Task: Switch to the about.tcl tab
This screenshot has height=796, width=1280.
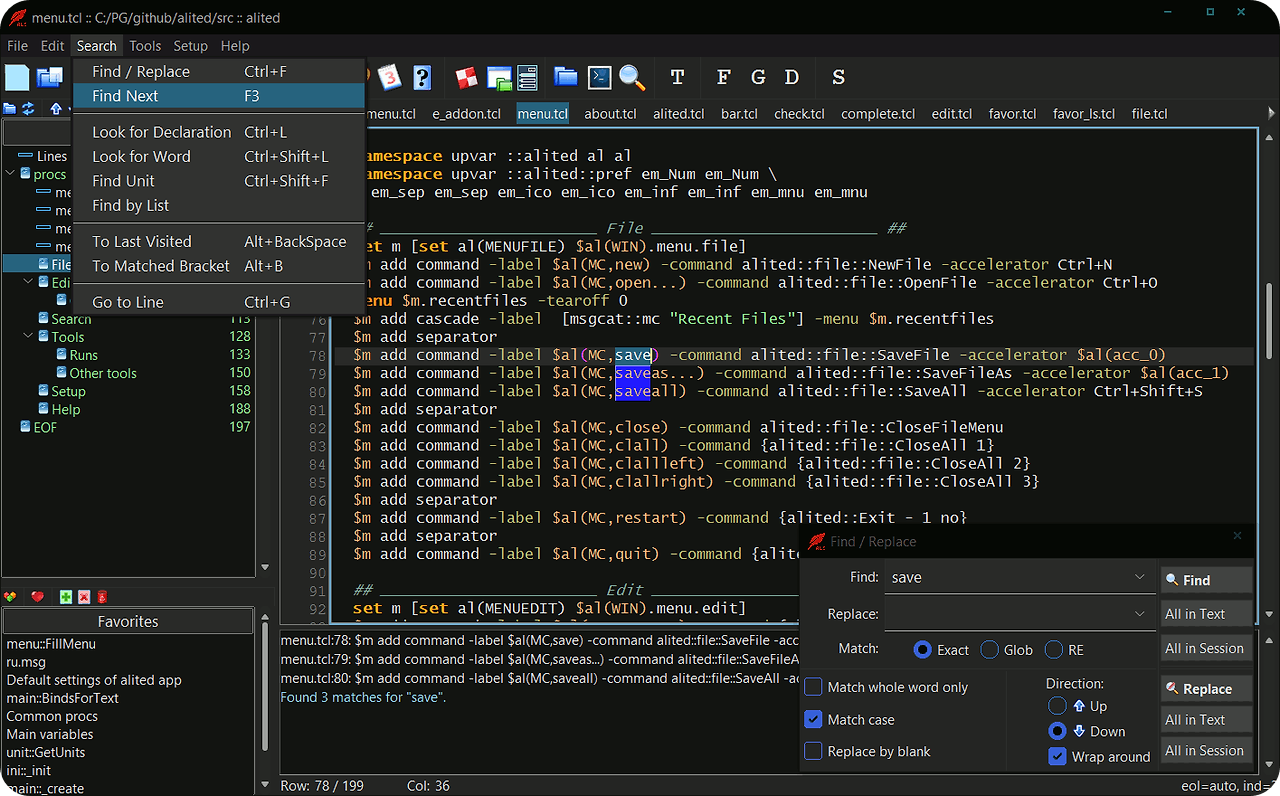Action: coord(610,114)
